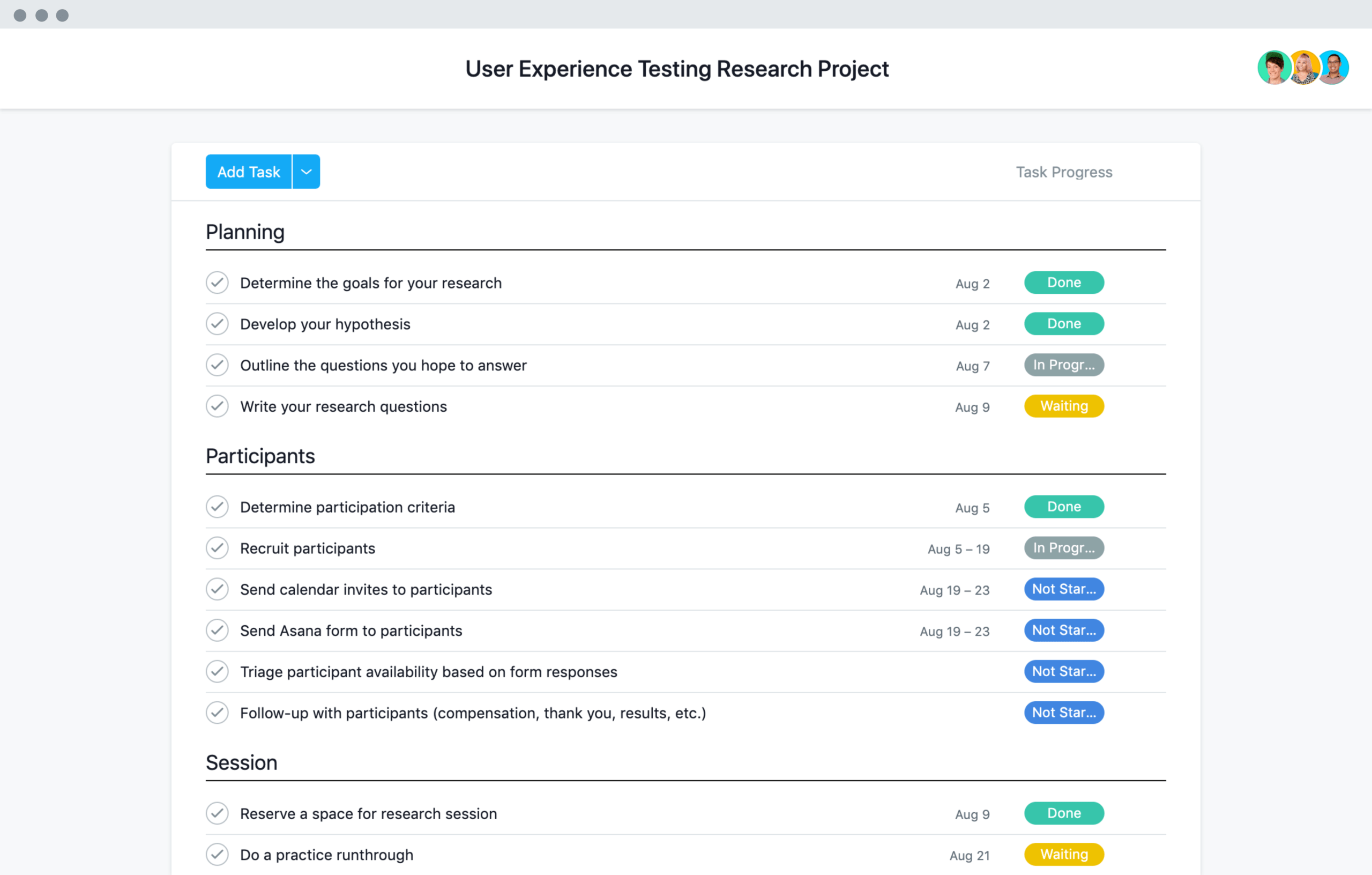This screenshot has width=1372, height=875.
Task: Click the In Progress badge on Outline task
Action: 1063,364
